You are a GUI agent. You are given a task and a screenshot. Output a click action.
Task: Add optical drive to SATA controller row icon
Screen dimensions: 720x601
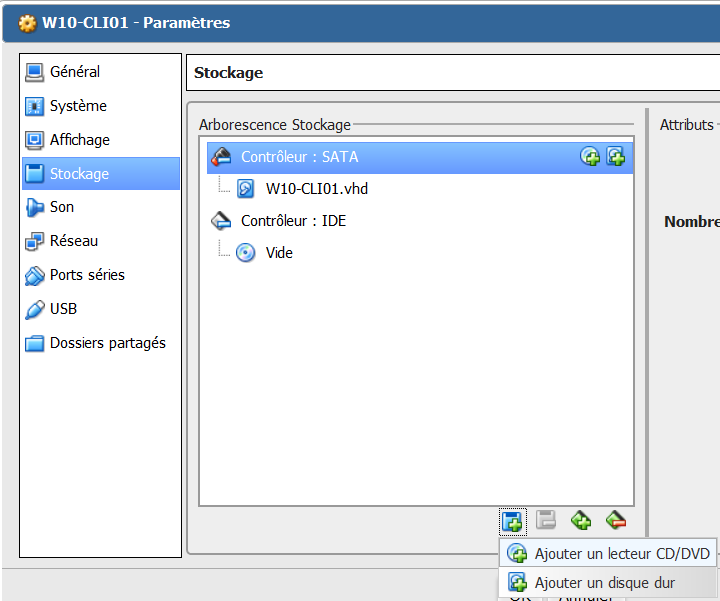click(x=590, y=157)
